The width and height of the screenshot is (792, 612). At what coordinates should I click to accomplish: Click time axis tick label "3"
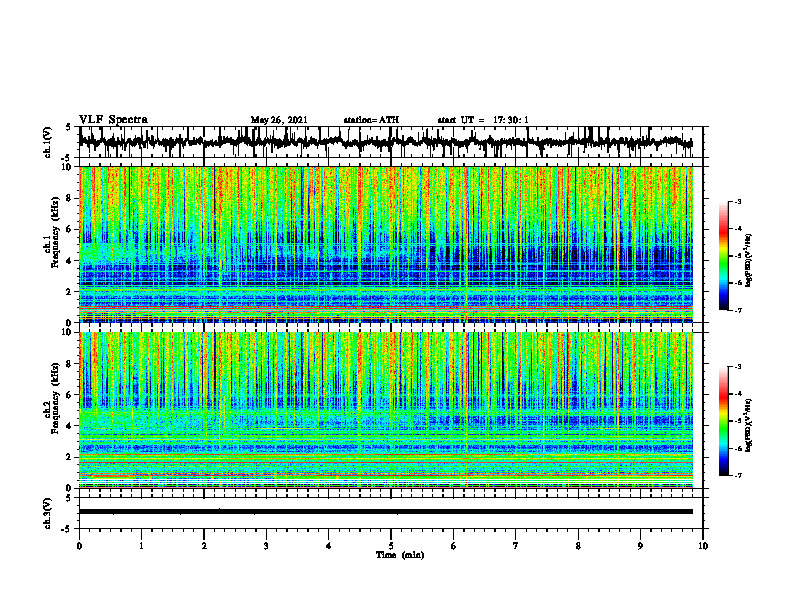click(x=266, y=546)
